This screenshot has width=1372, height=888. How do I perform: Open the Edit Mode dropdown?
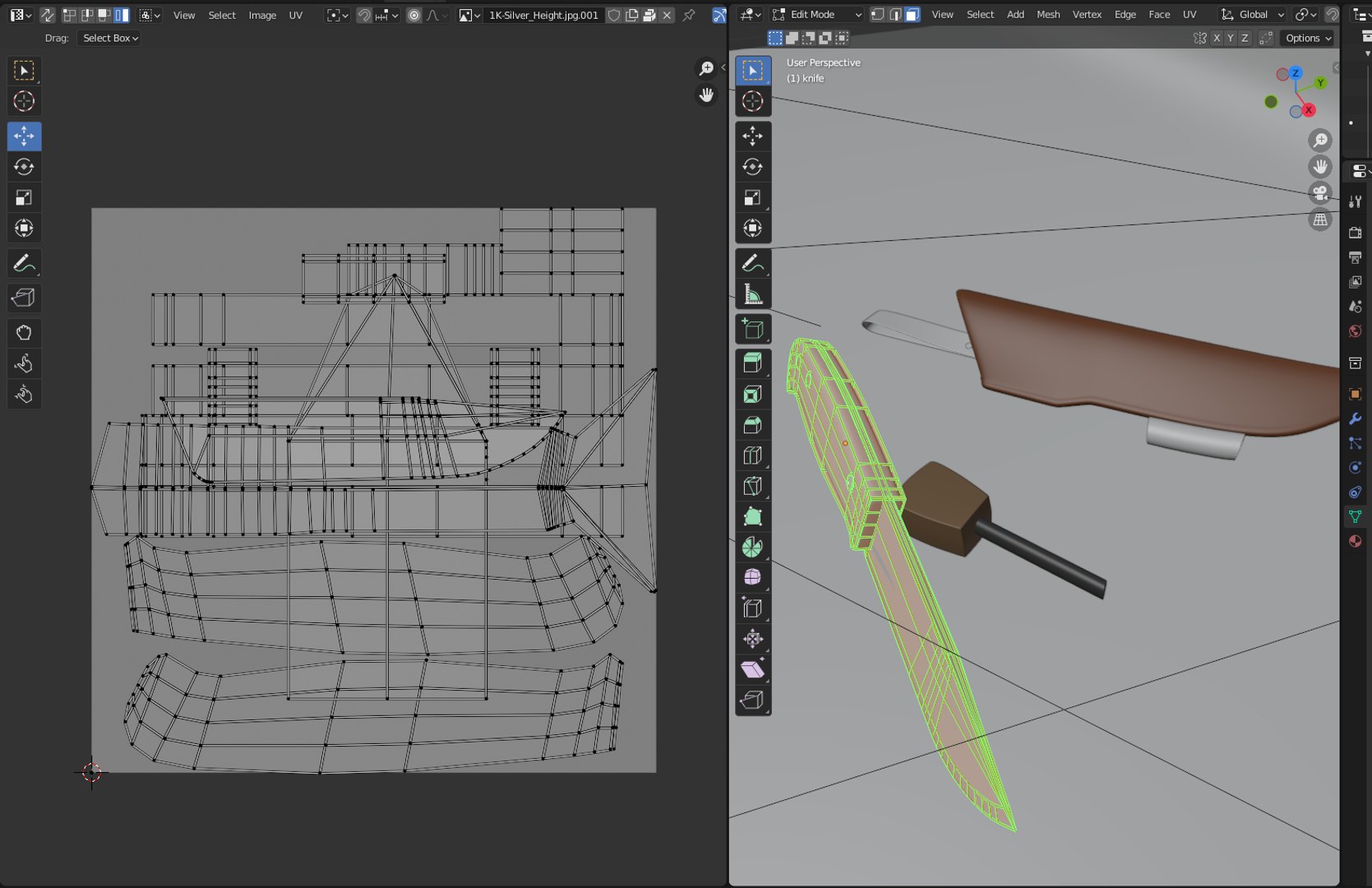coord(816,14)
